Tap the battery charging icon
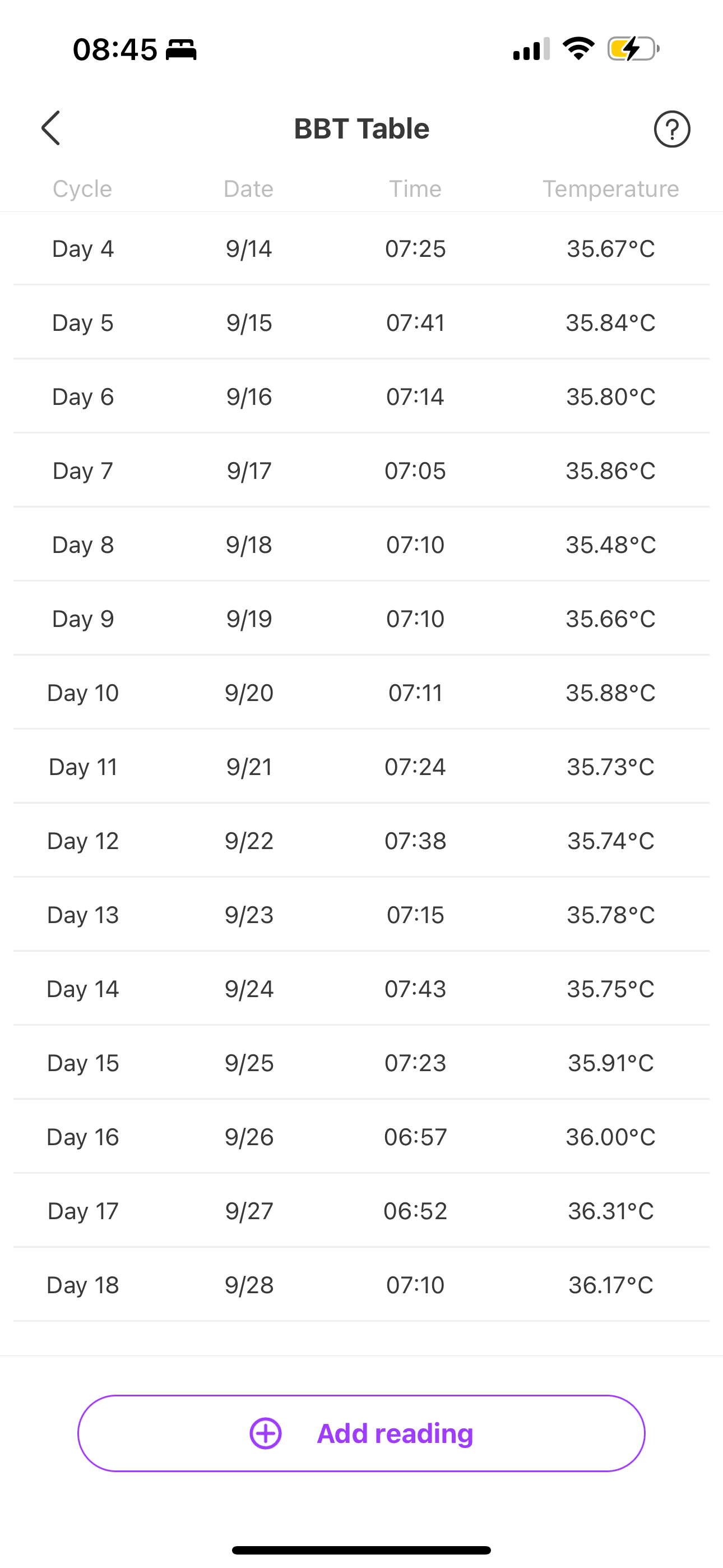The height and width of the screenshot is (1568, 723). pos(633,49)
